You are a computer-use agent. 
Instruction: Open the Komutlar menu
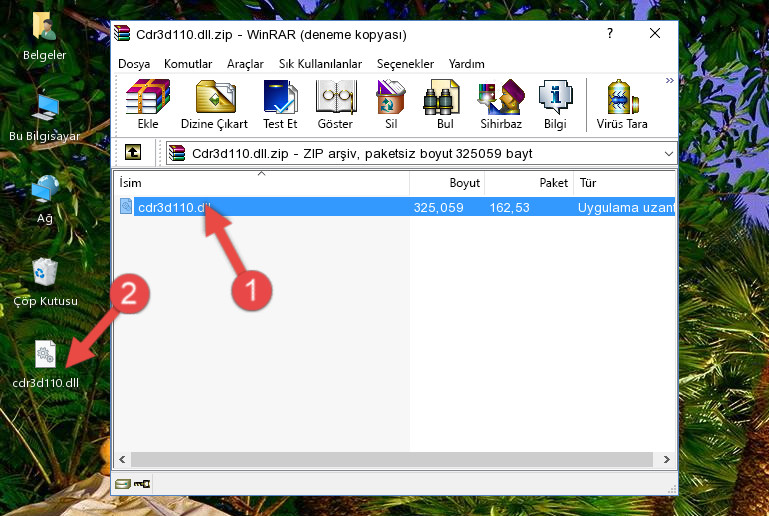(188, 64)
